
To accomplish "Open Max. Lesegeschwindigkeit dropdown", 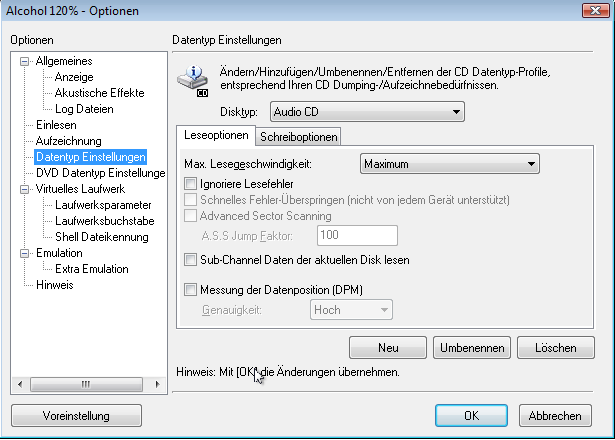I will [449, 164].
